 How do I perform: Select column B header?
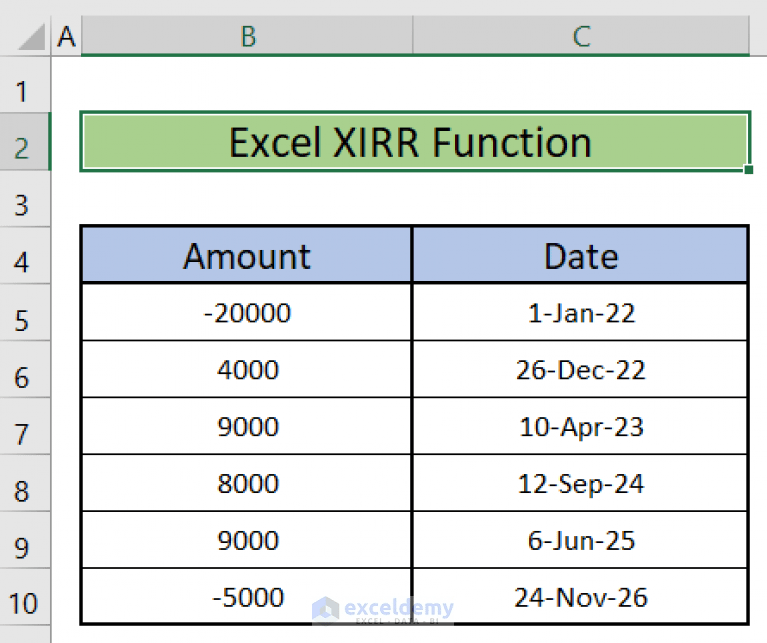[x=247, y=36]
